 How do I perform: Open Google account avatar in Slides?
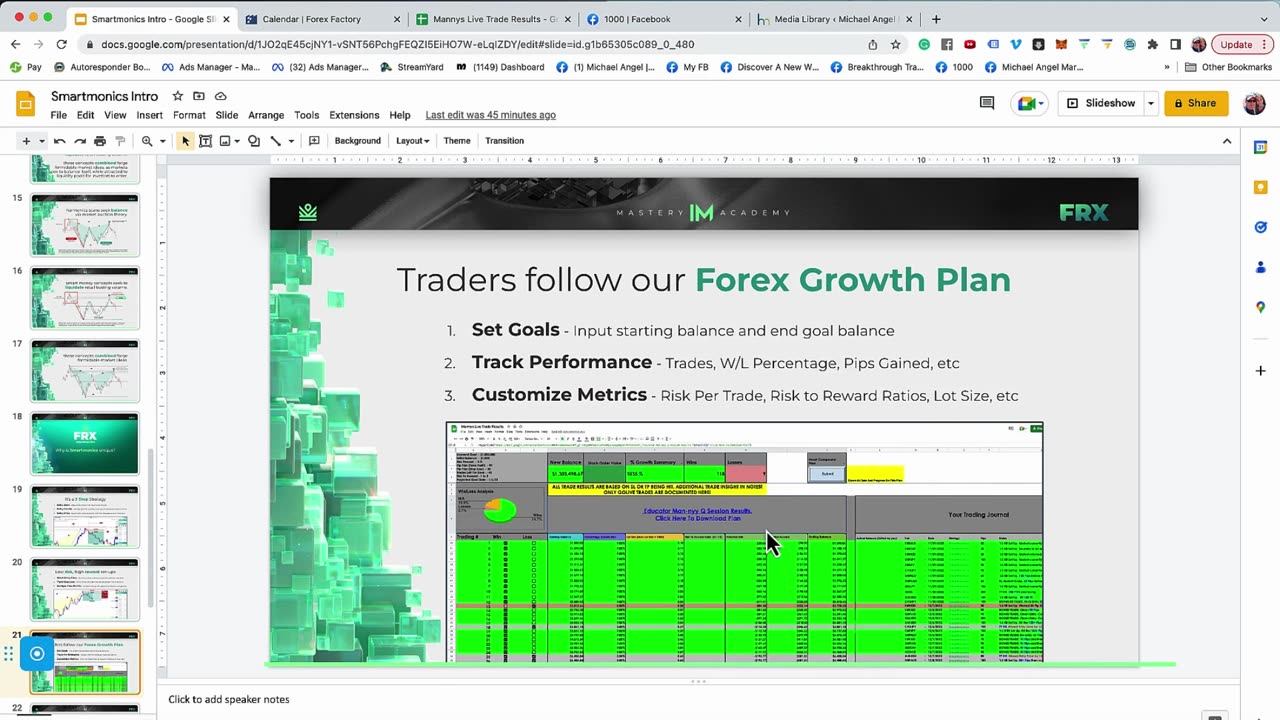point(1254,103)
